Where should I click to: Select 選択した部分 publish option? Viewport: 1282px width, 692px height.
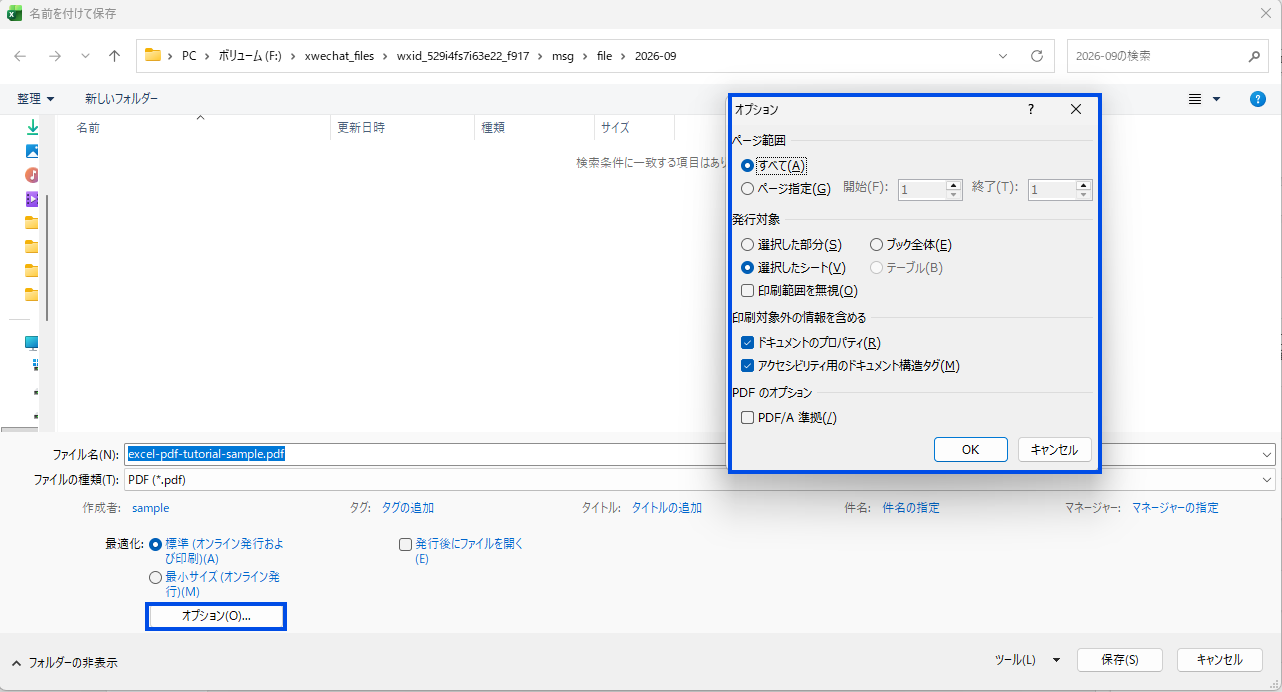tap(791, 244)
